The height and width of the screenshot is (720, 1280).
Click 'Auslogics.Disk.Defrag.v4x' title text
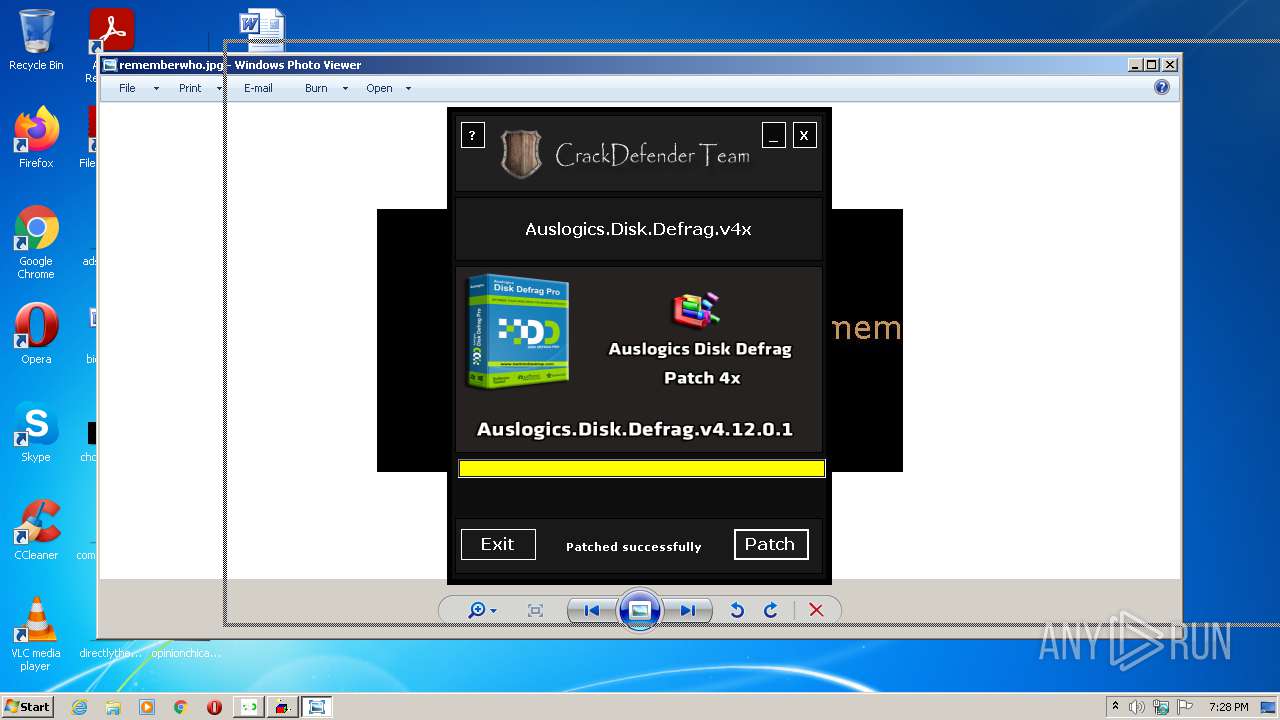pyautogui.click(x=638, y=229)
